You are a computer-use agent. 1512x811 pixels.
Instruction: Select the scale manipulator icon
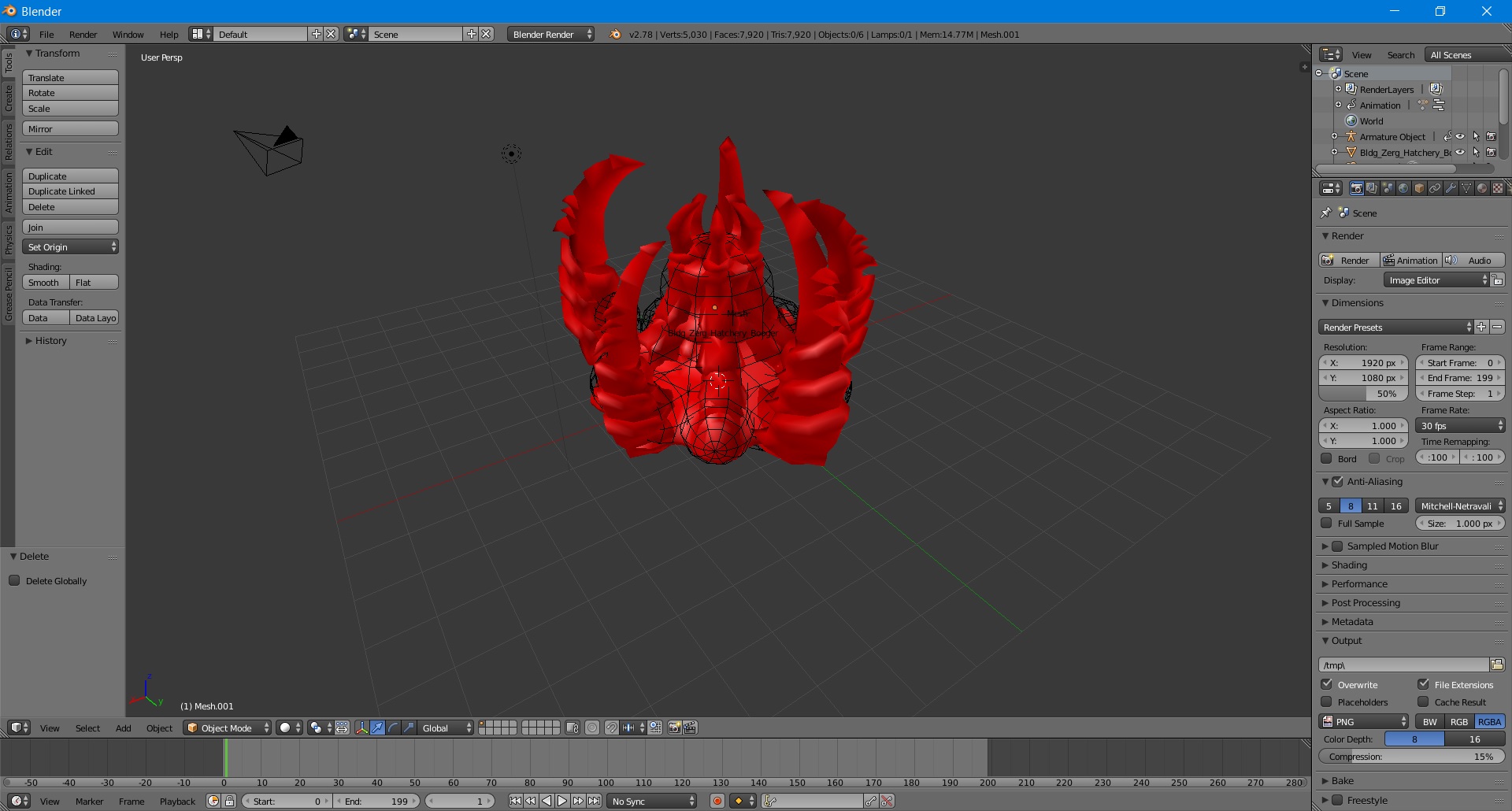point(409,728)
